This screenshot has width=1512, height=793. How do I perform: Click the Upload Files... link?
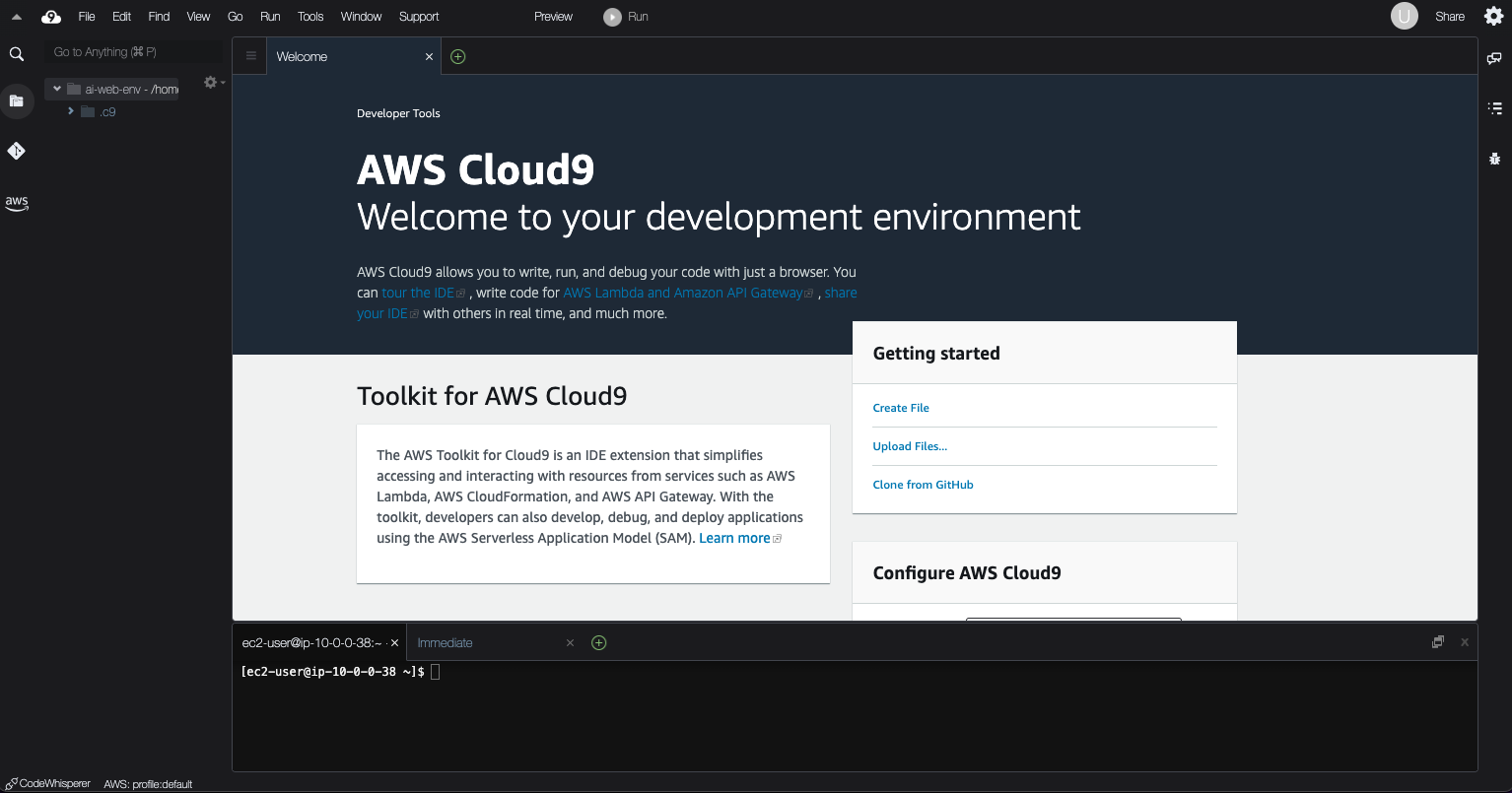pos(910,446)
